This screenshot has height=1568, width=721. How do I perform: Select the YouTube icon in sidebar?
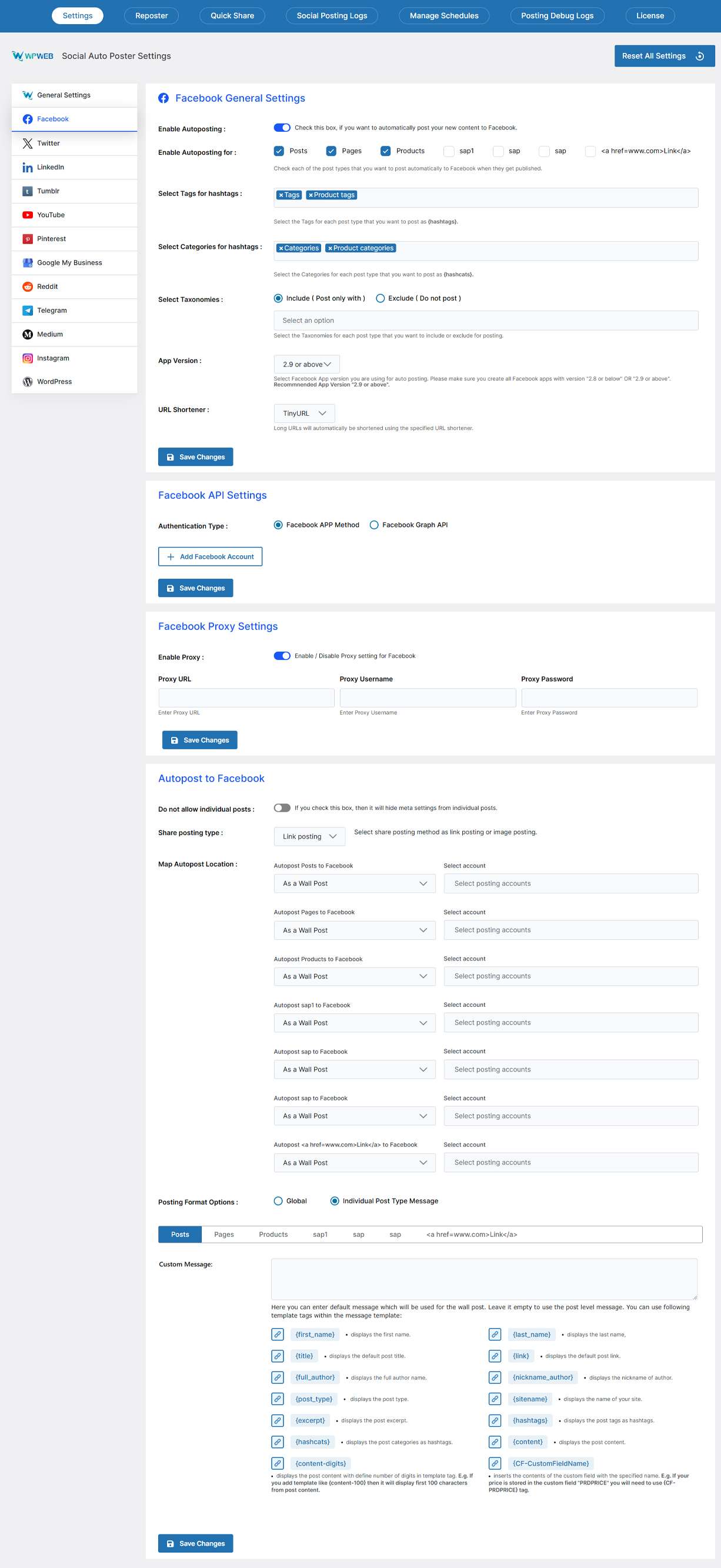click(28, 215)
